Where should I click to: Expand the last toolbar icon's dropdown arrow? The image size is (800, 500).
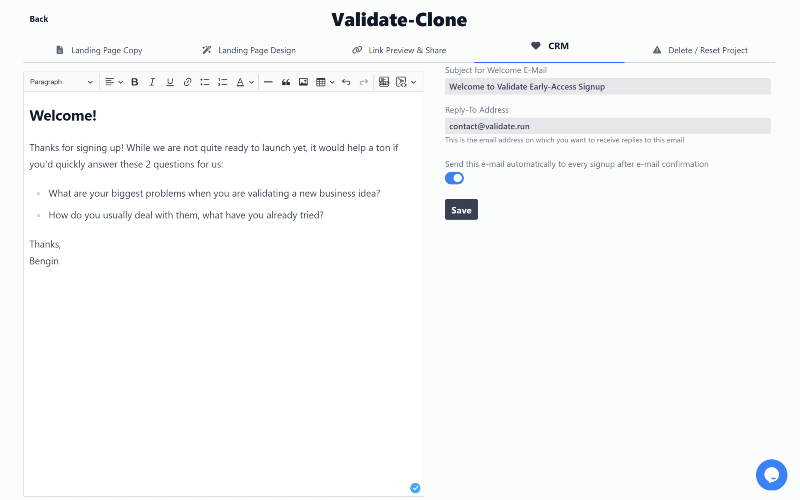[x=413, y=82]
